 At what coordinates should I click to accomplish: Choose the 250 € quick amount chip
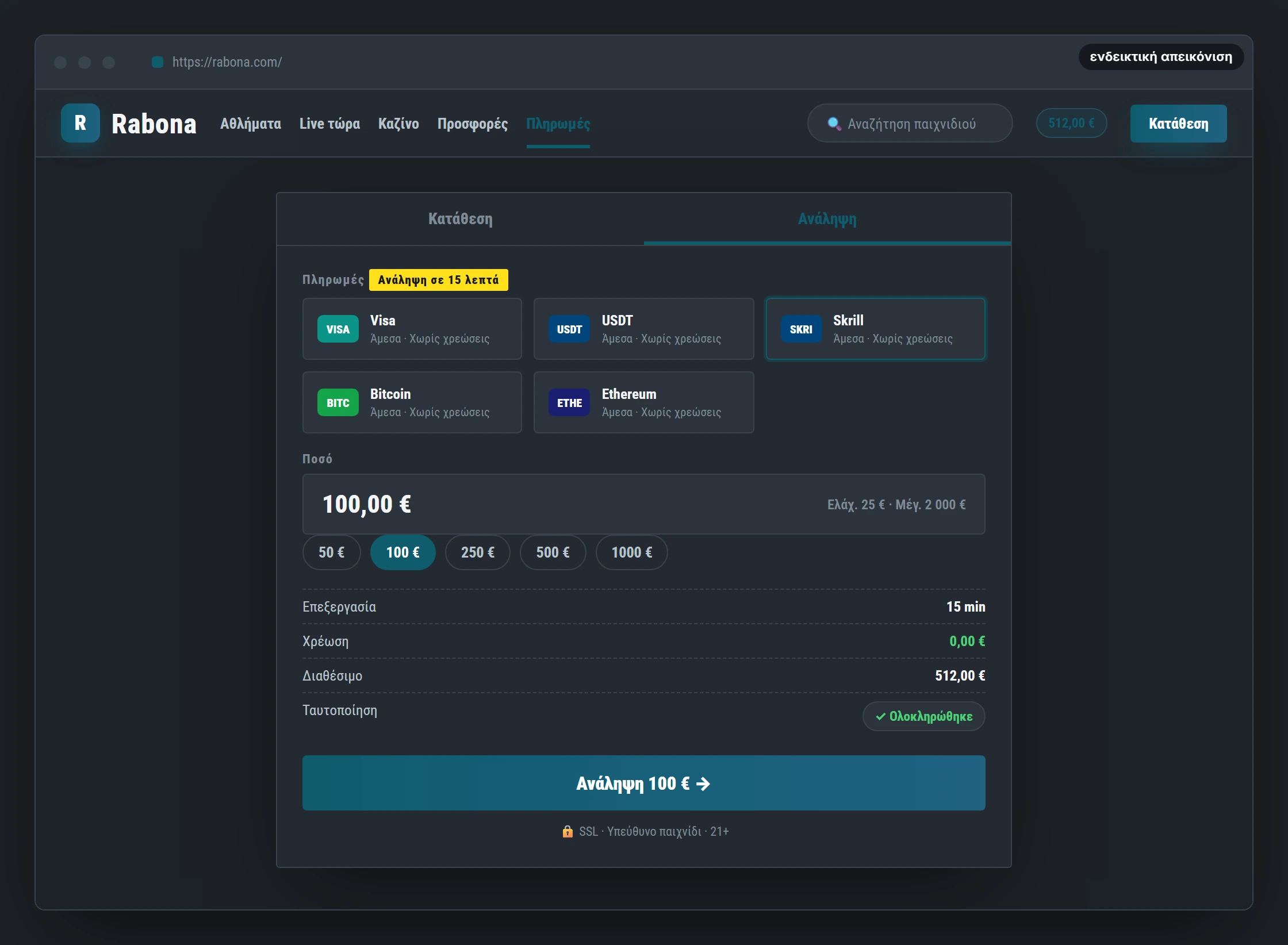[x=478, y=552]
